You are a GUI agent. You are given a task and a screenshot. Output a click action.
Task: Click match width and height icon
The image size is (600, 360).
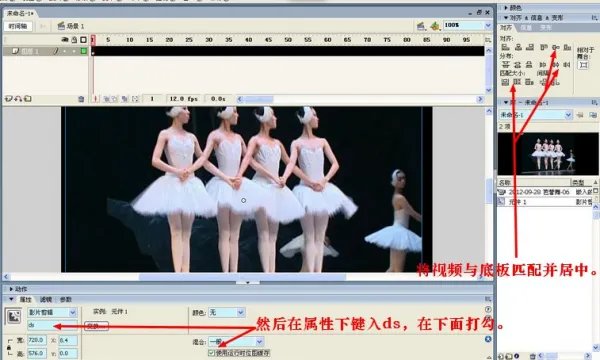click(x=529, y=82)
